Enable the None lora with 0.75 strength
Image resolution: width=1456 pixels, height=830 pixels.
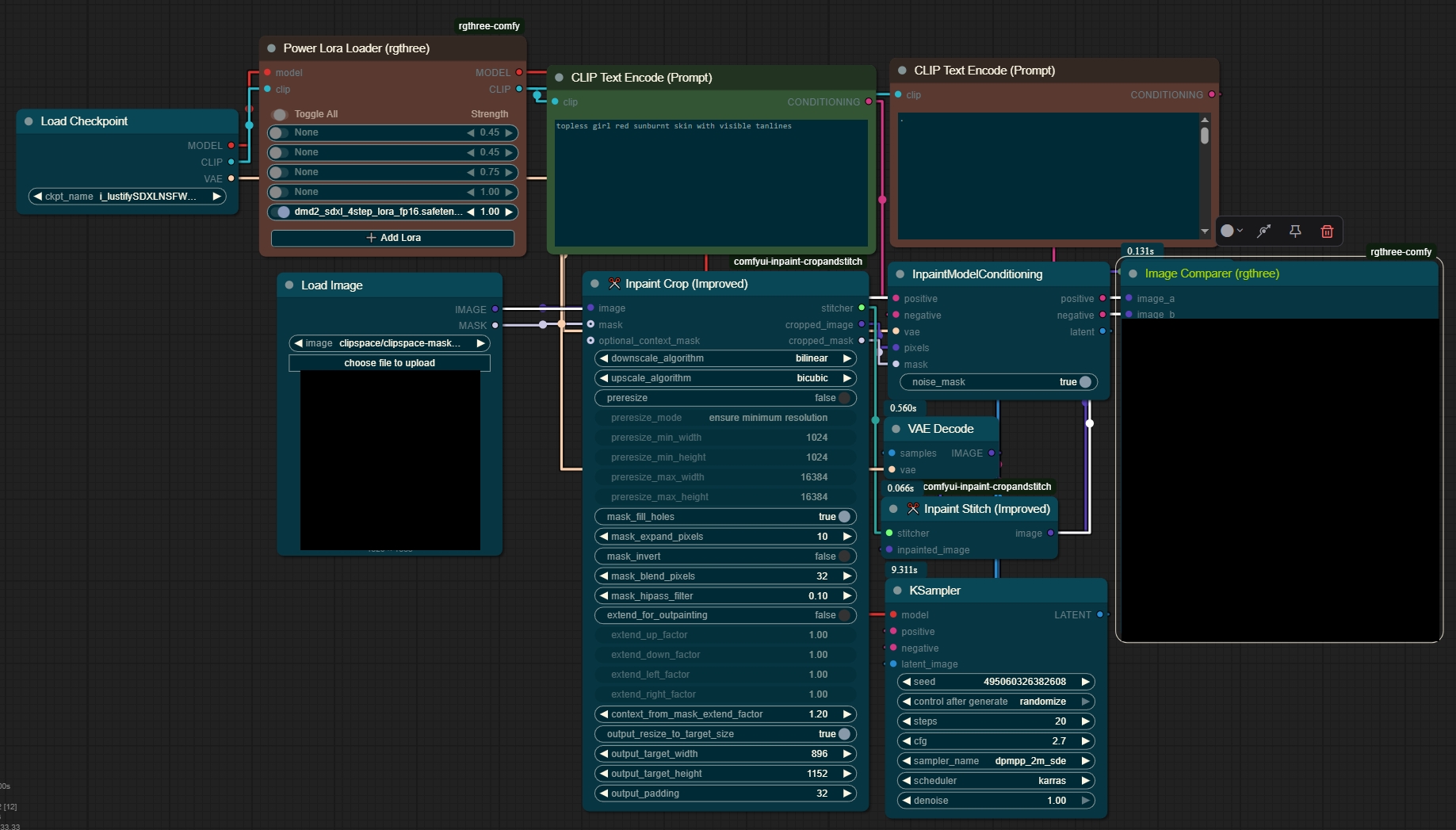(279, 172)
